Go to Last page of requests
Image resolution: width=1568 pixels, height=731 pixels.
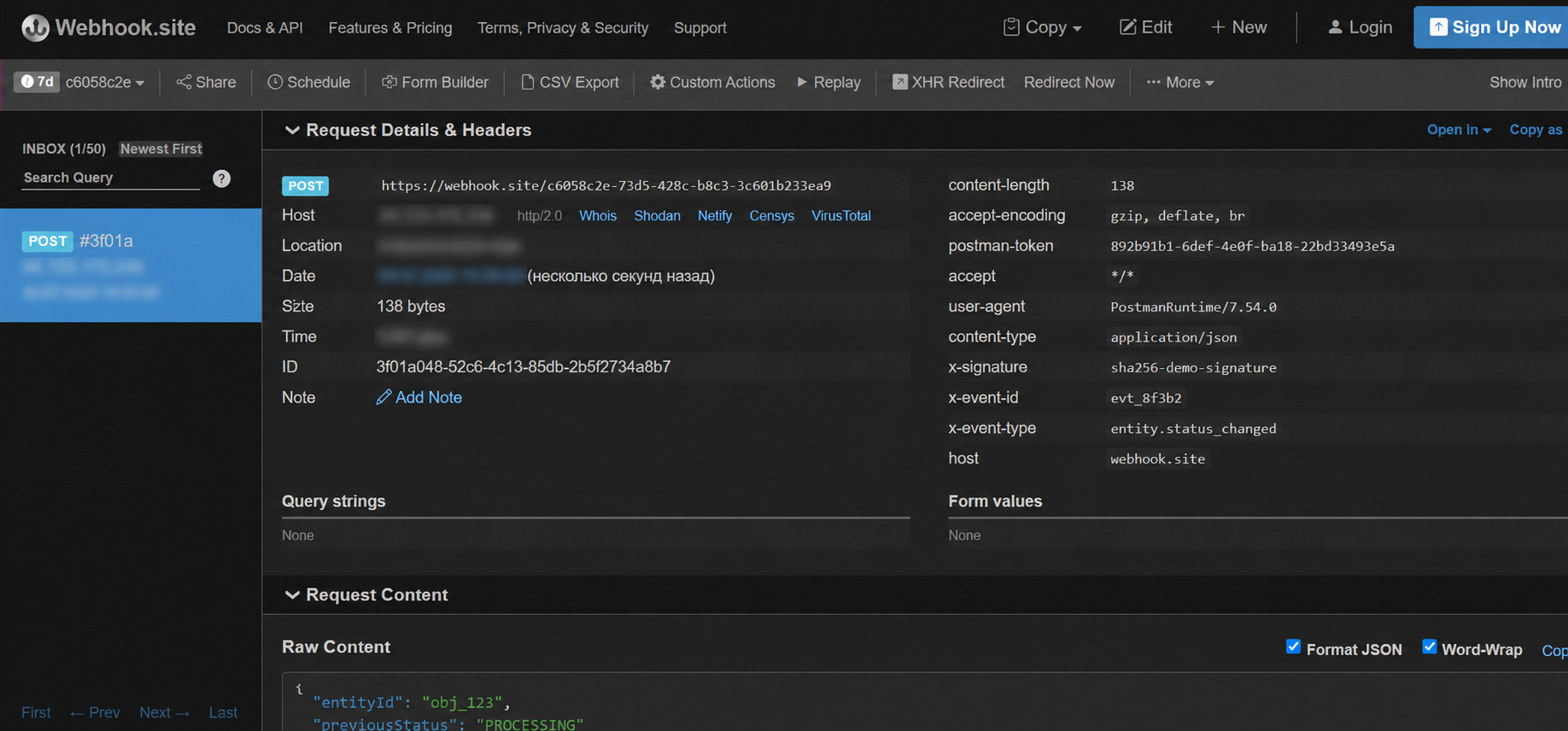pos(223,712)
